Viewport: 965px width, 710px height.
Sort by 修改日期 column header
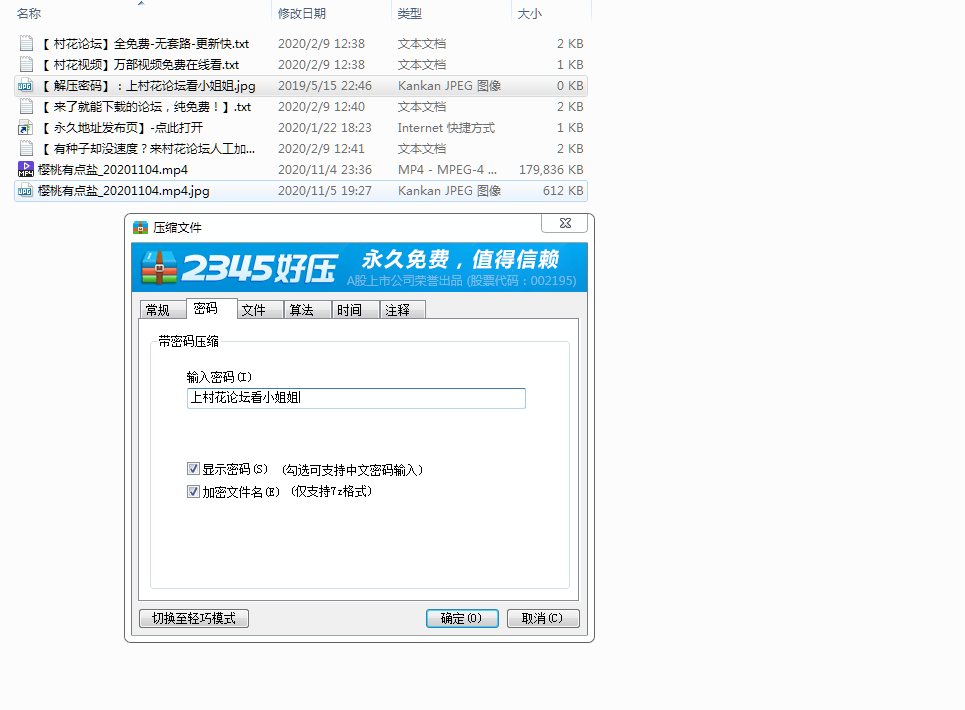tap(301, 14)
